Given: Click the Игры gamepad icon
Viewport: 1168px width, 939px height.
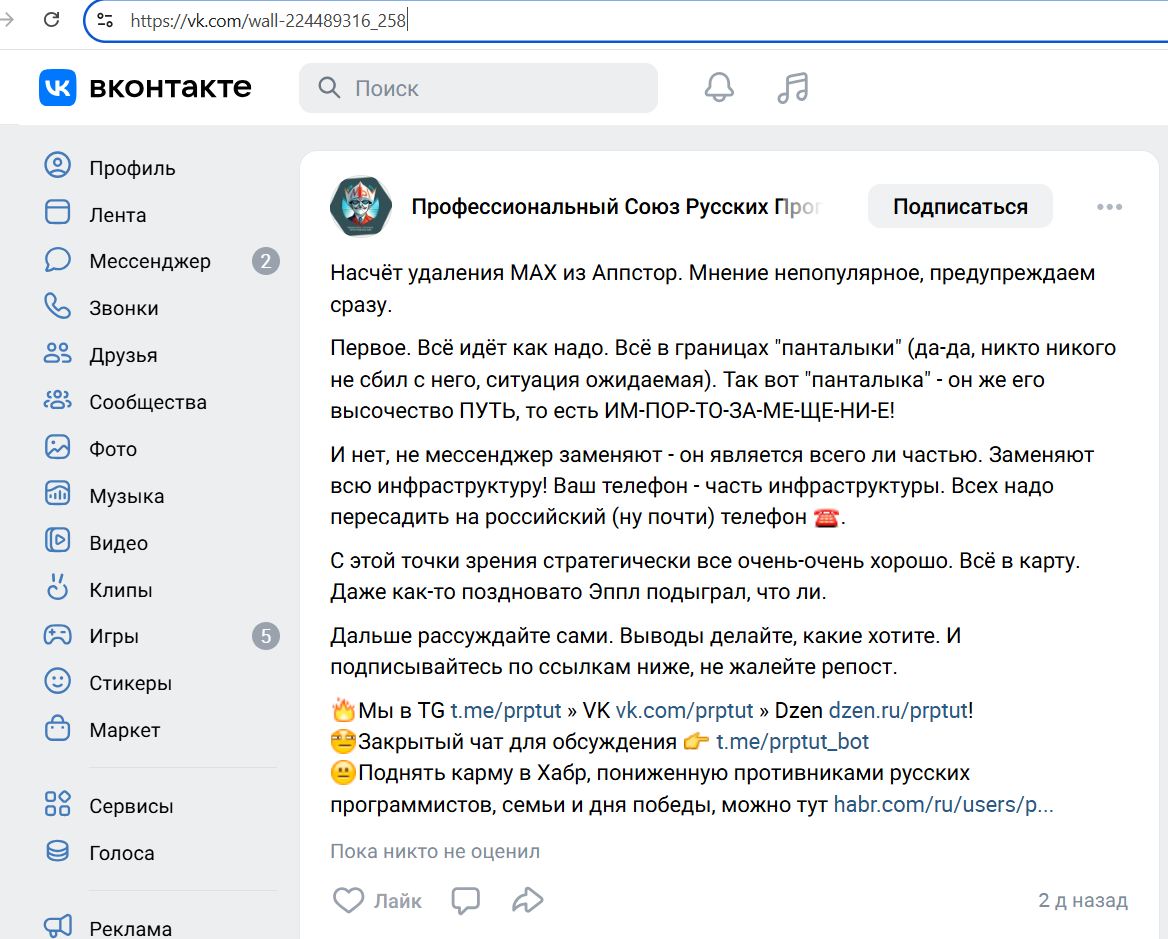Looking at the screenshot, I should (x=57, y=635).
